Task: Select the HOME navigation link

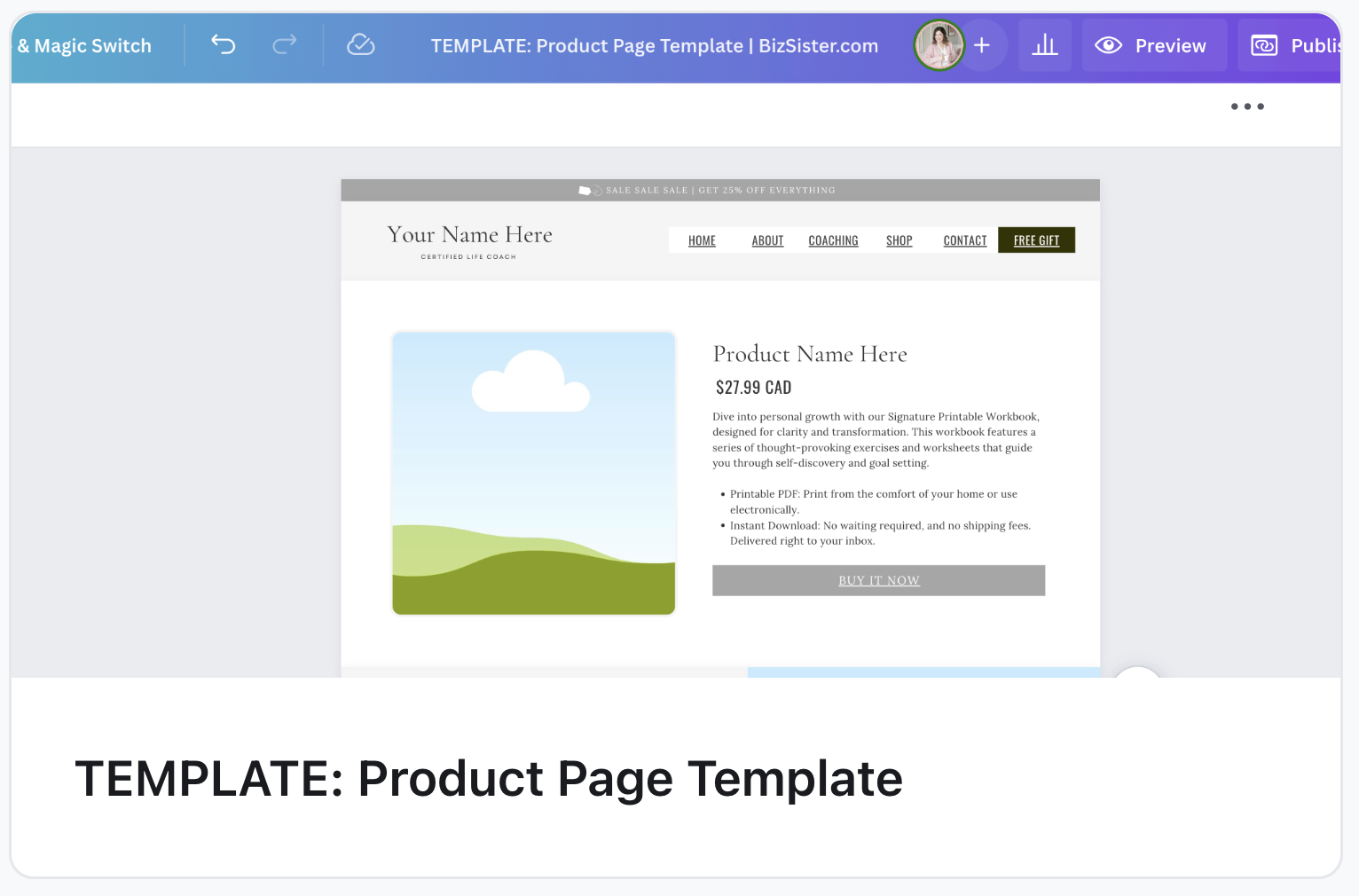Action: (x=702, y=240)
